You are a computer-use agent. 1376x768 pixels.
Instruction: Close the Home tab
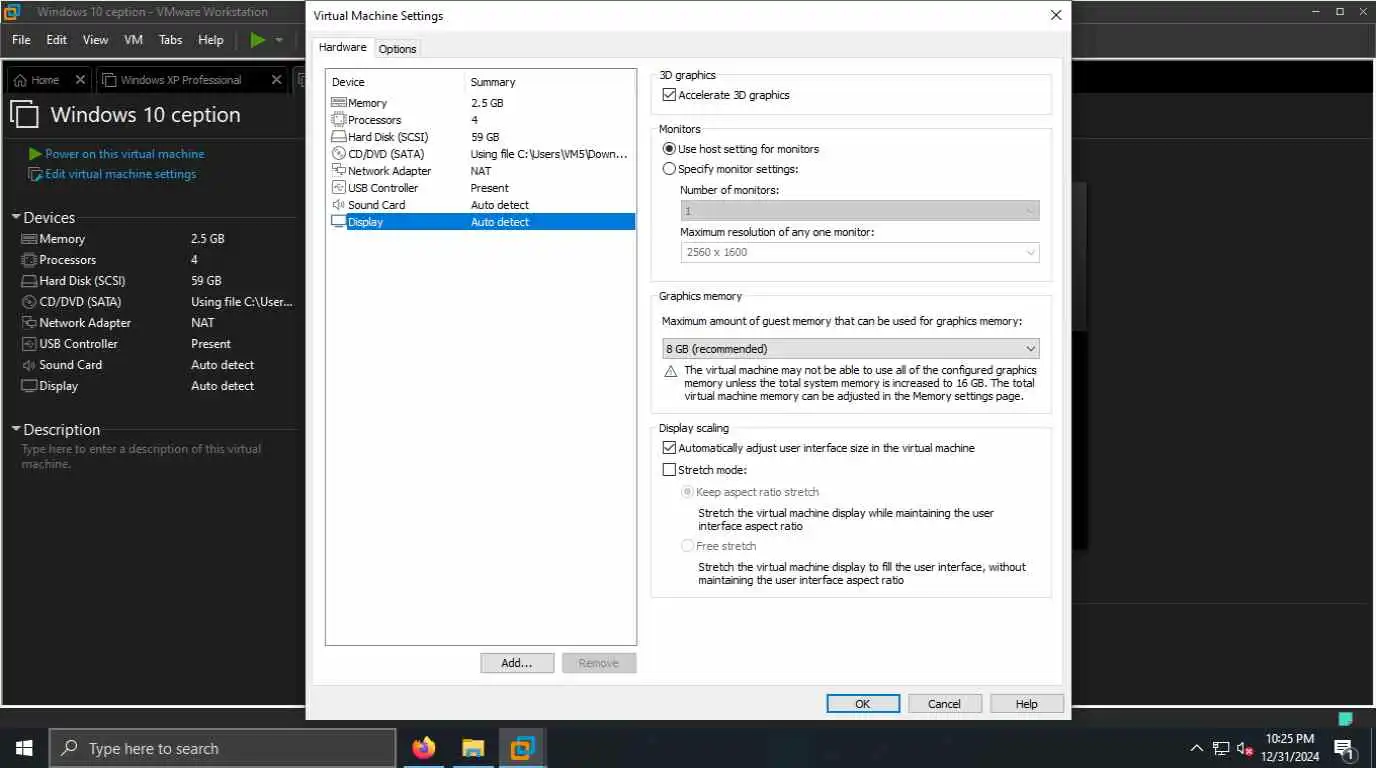80,80
